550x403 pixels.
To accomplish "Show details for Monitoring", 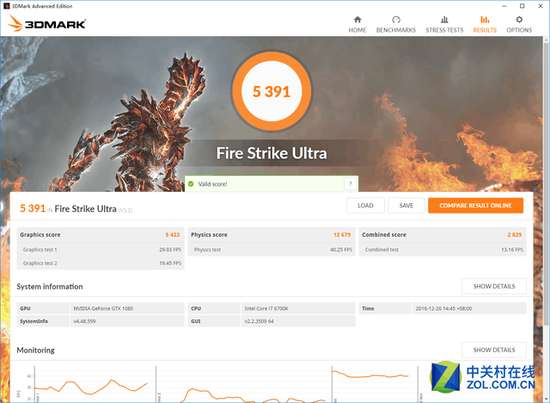I will click(x=494, y=350).
